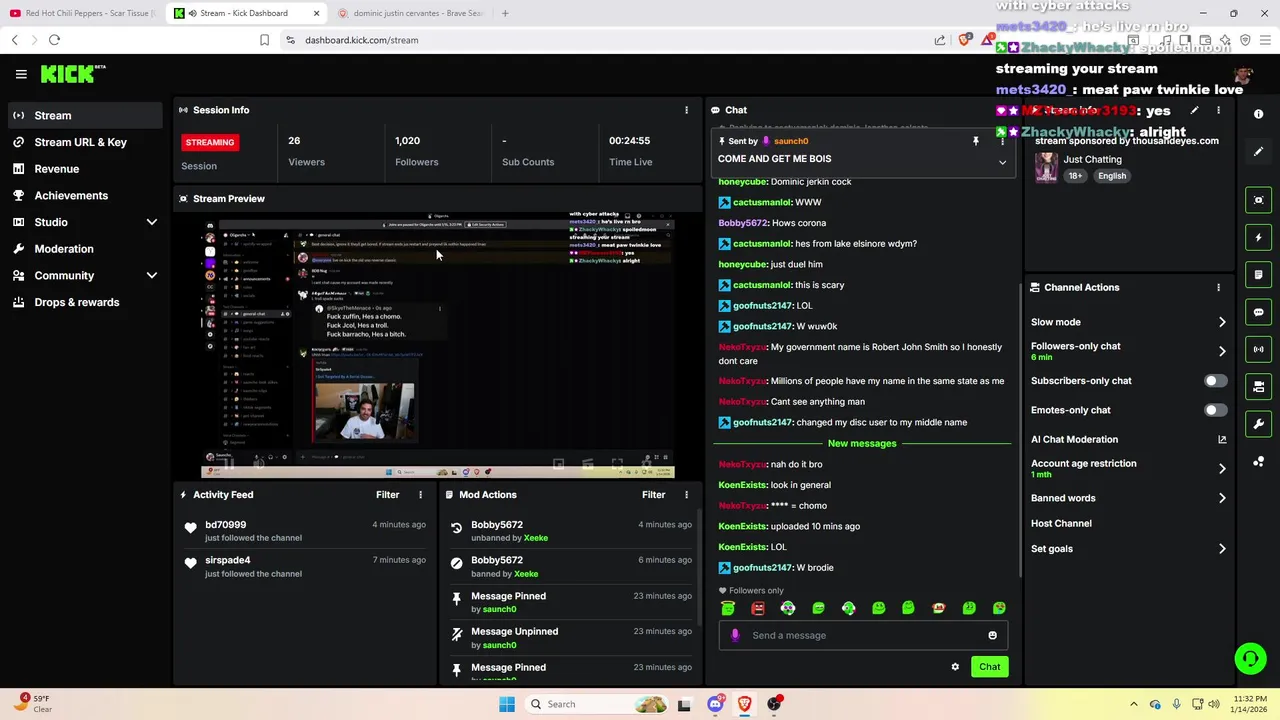Open Mod Actions three-dot options
The height and width of the screenshot is (720, 1280).
[x=686, y=495]
